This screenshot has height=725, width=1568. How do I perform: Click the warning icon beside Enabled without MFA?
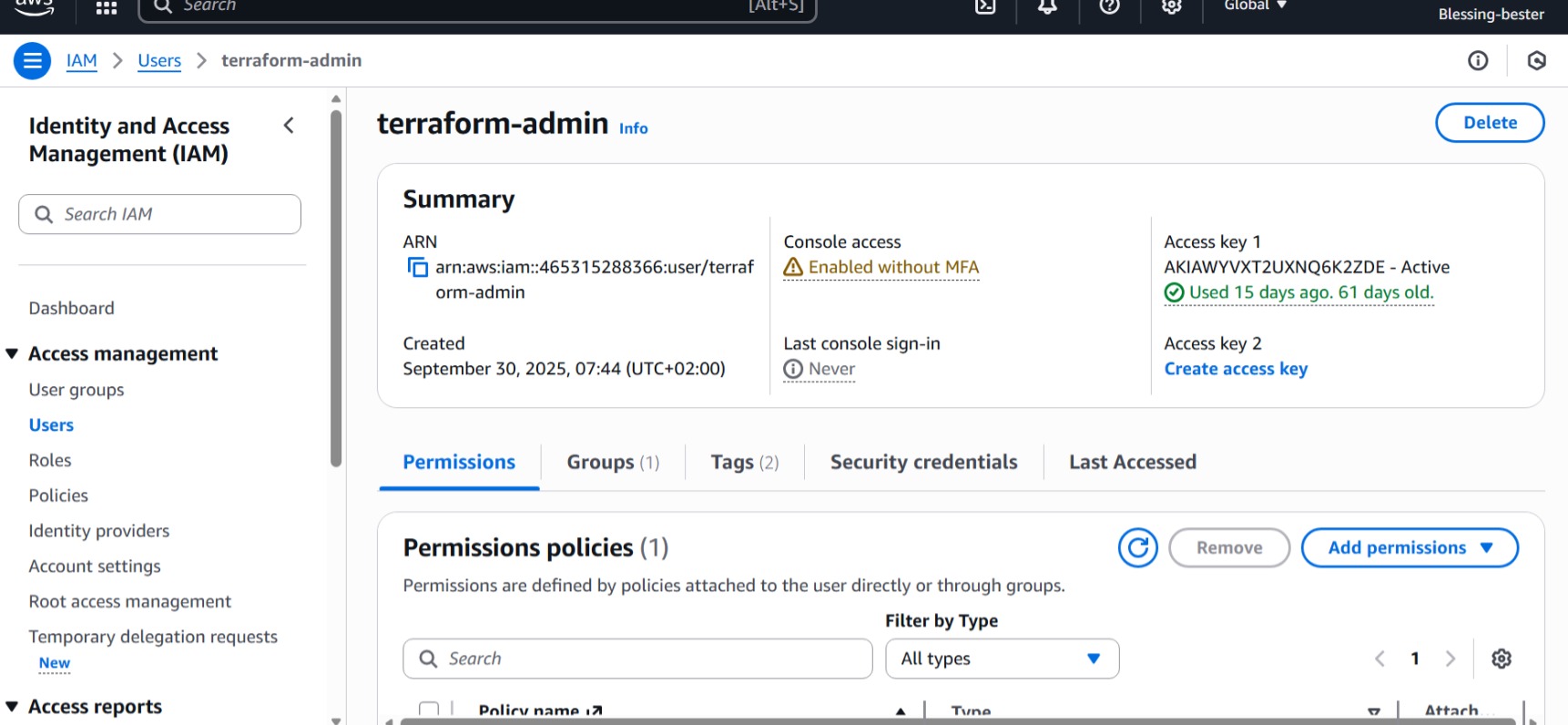(793, 267)
